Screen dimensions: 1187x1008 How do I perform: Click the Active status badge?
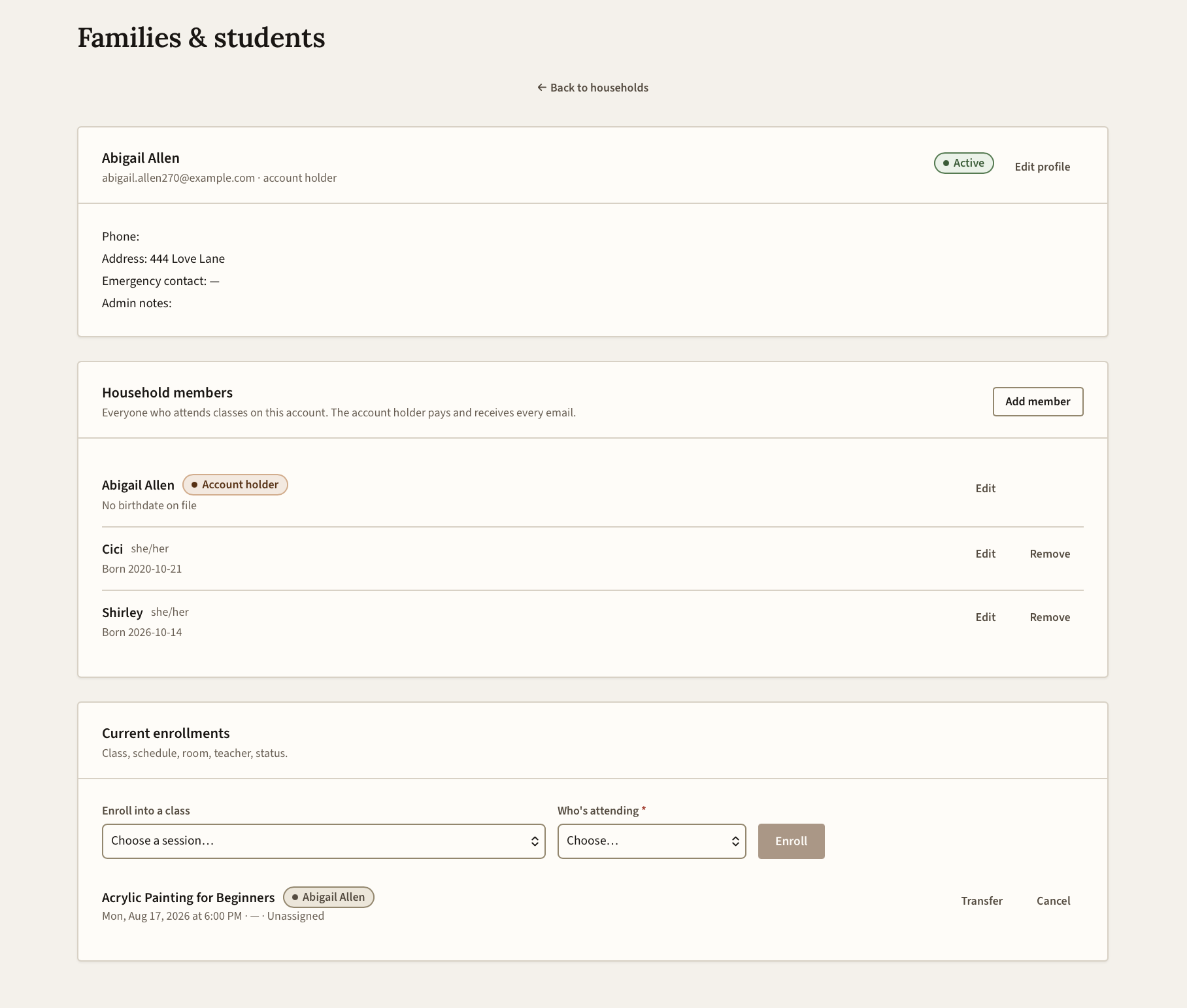(x=963, y=163)
